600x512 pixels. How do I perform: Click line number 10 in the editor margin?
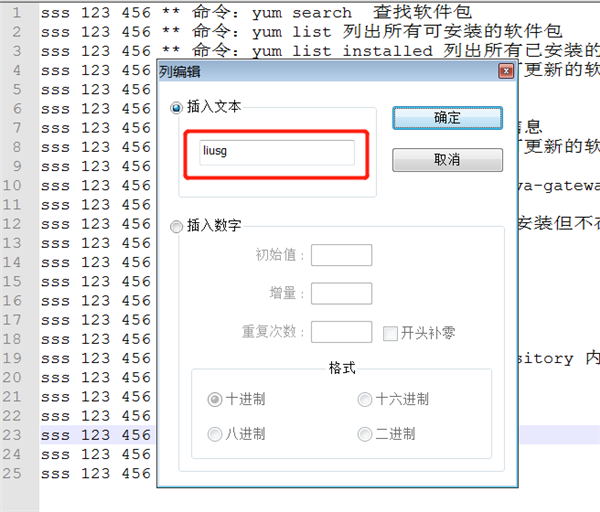(x=12, y=185)
